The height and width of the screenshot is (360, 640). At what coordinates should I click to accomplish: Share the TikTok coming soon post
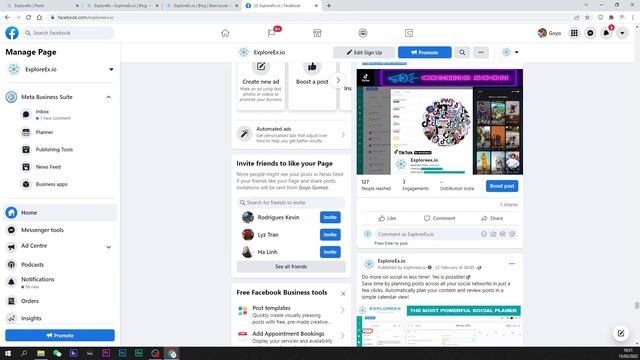tap(492, 218)
